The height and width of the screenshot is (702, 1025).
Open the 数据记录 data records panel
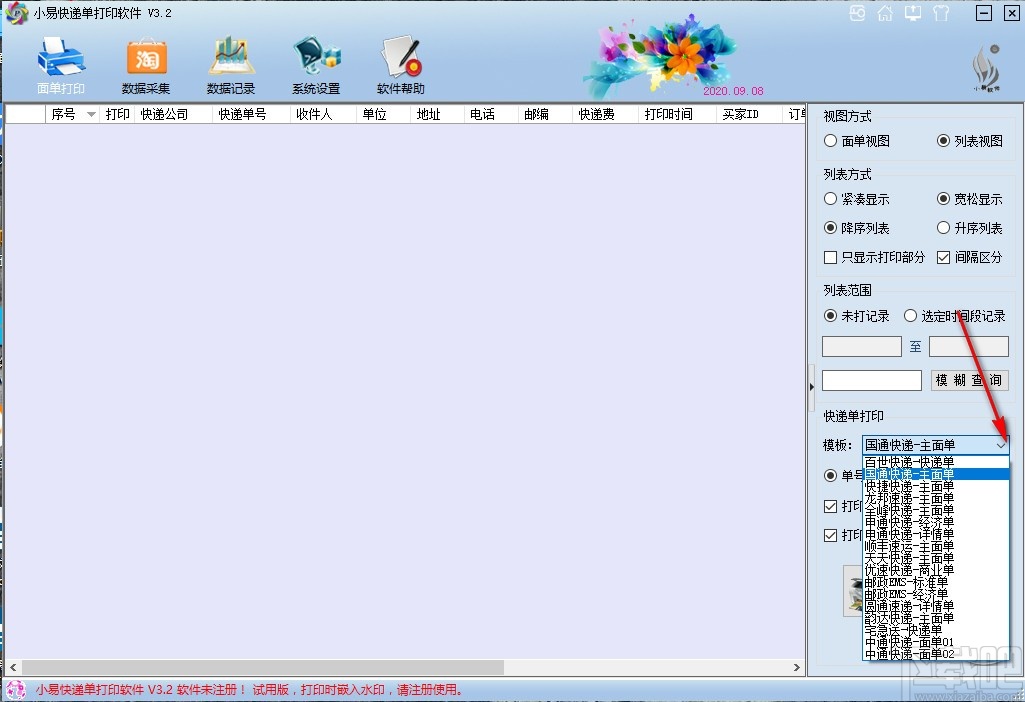click(231, 62)
